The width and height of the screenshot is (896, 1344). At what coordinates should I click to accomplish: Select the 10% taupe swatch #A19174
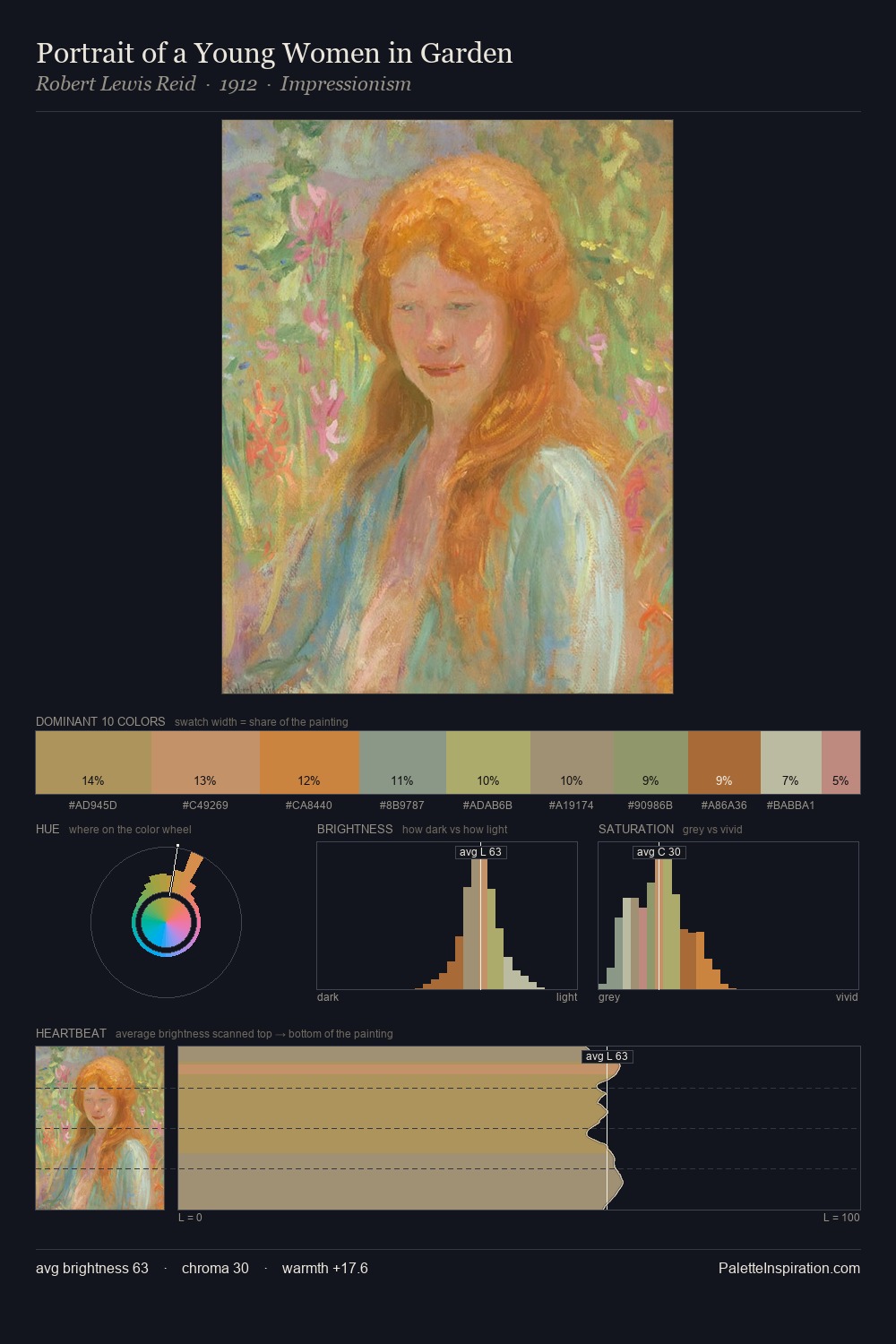572,762
